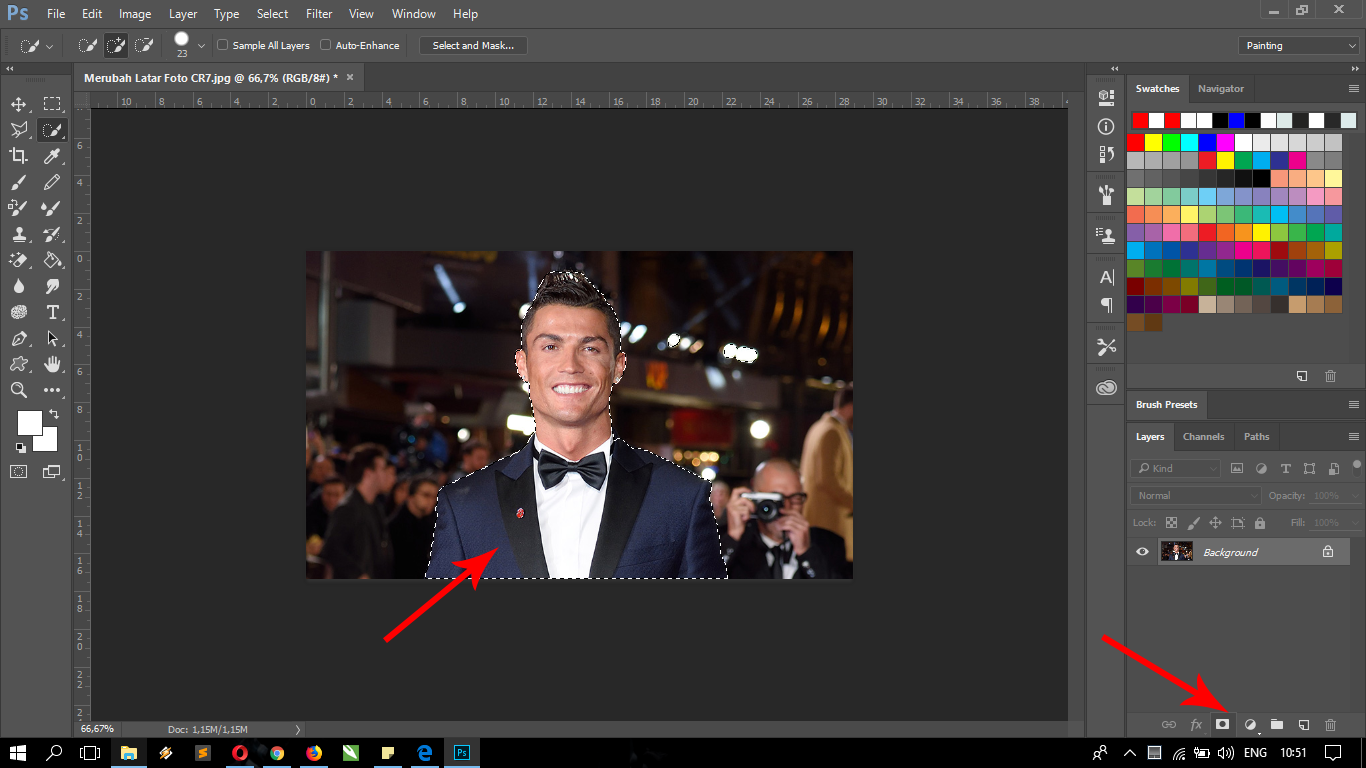Select the Hand tool
This screenshot has width=1366, height=768.
[x=52, y=364]
